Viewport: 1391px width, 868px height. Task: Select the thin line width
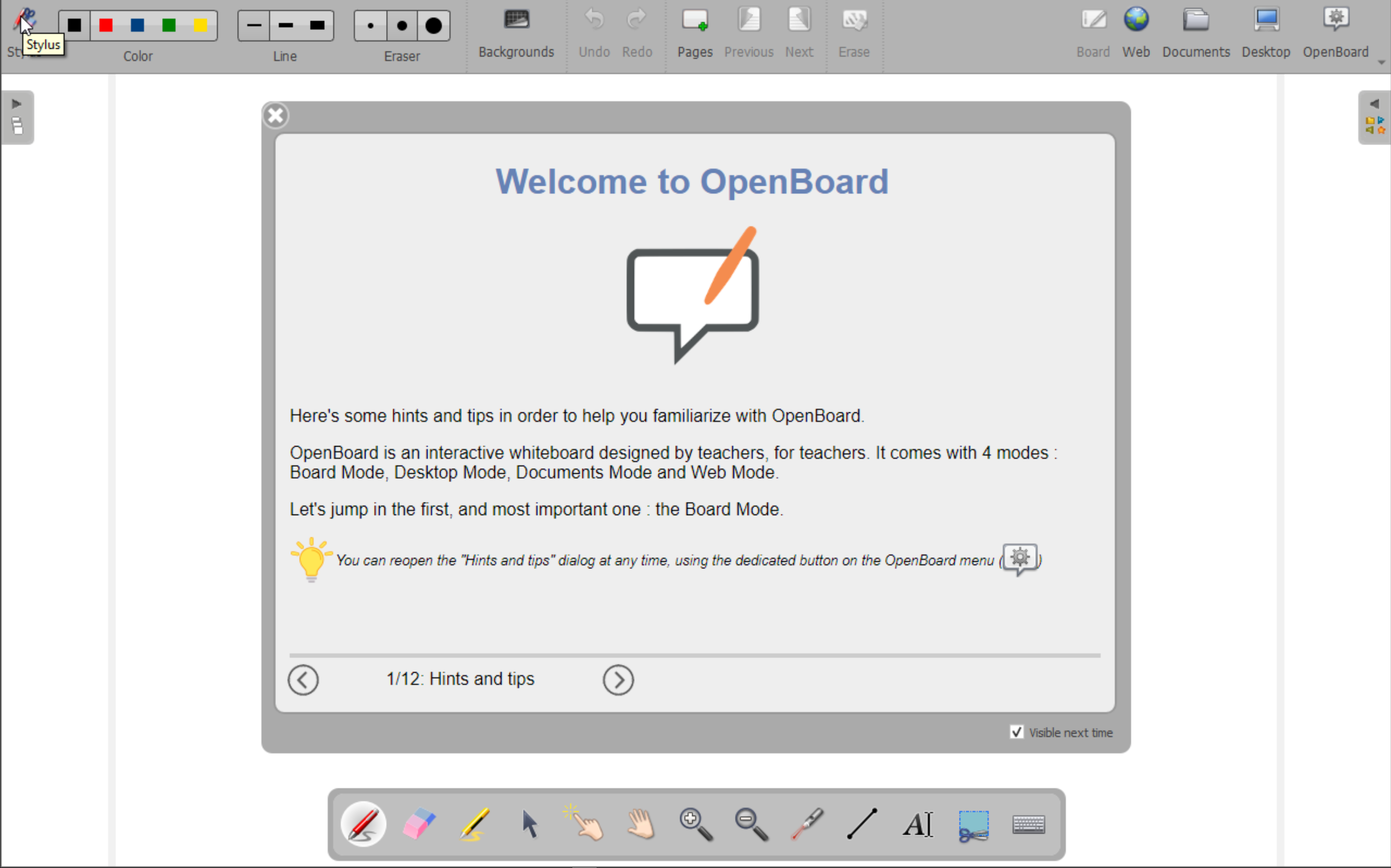tap(254, 25)
